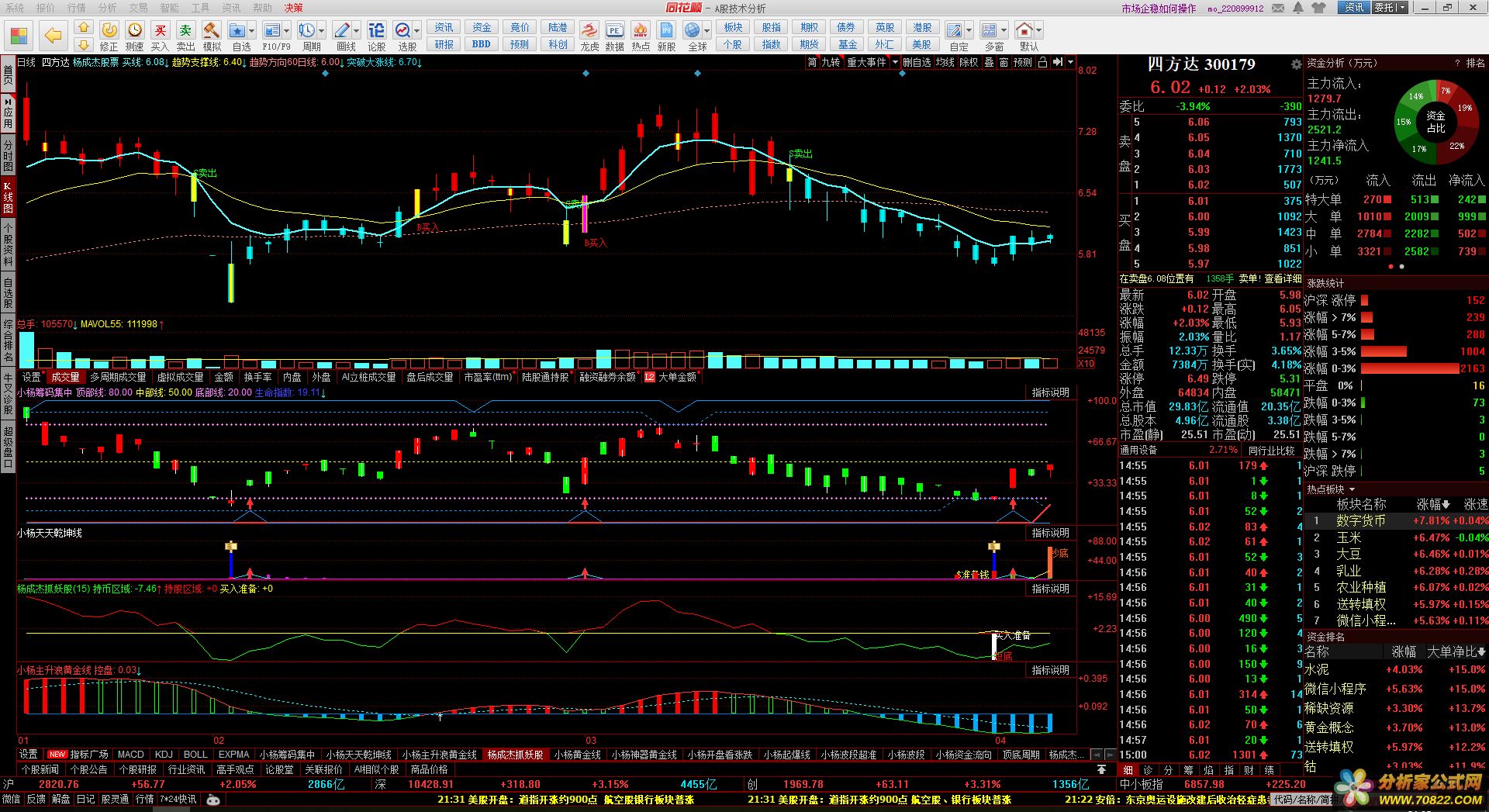Click the green 卖出 sell icon

pyautogui.click(x=185, y=30)
